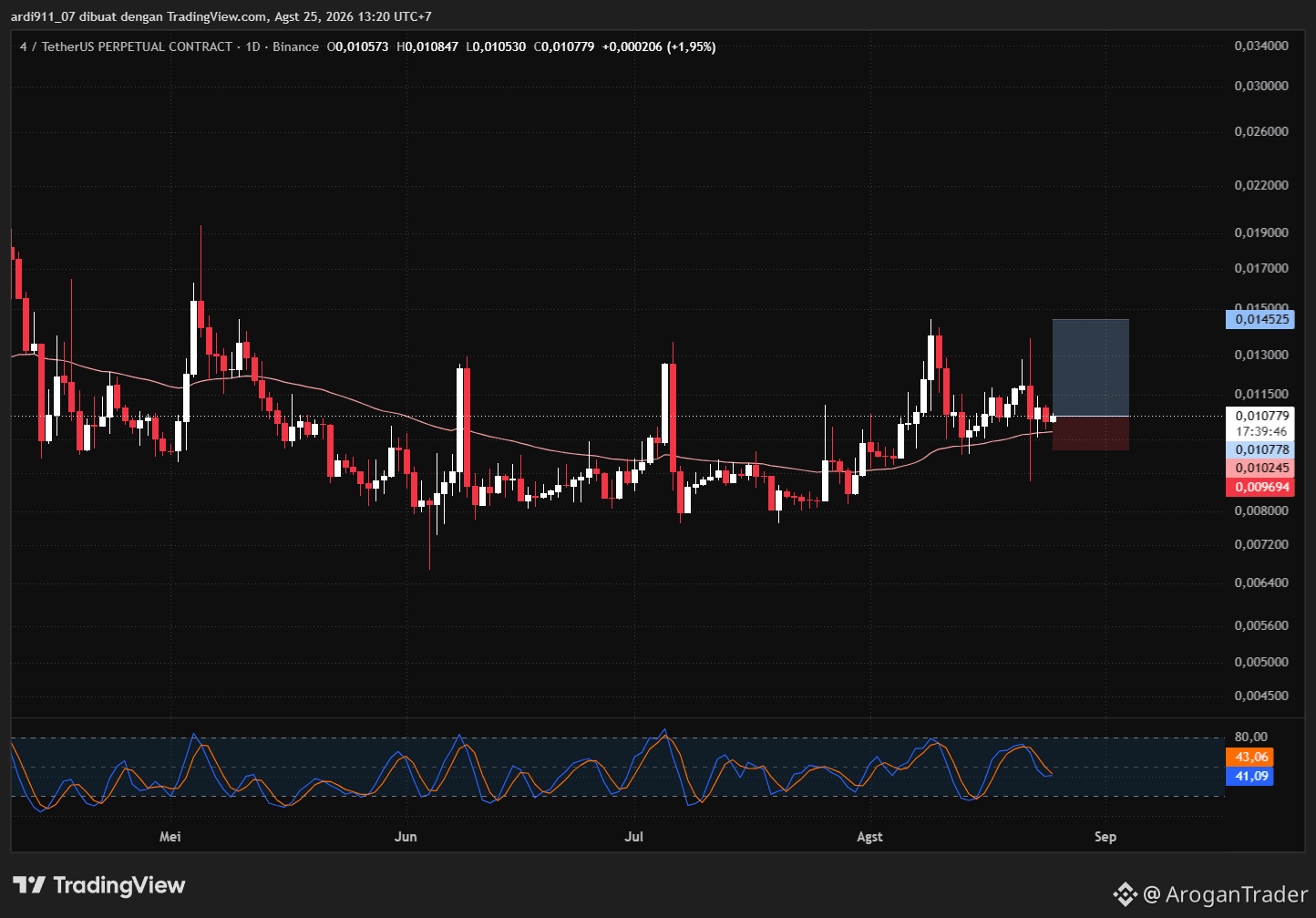Viewport: 1316px width, 918px height.
Task: Click the Jun label on the time axis
Action: 406,836
